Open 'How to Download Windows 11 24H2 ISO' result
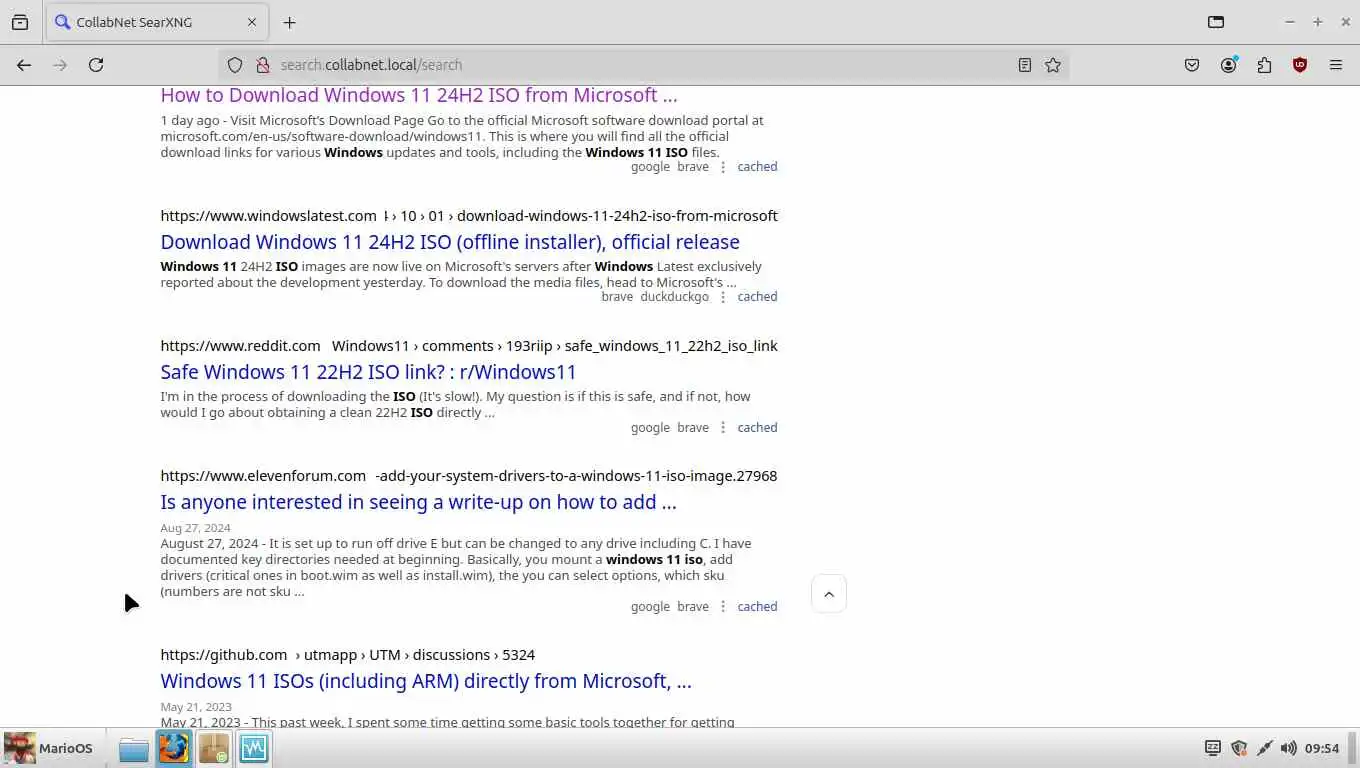This screenshot has width=1360, height=768. (419, 95)
